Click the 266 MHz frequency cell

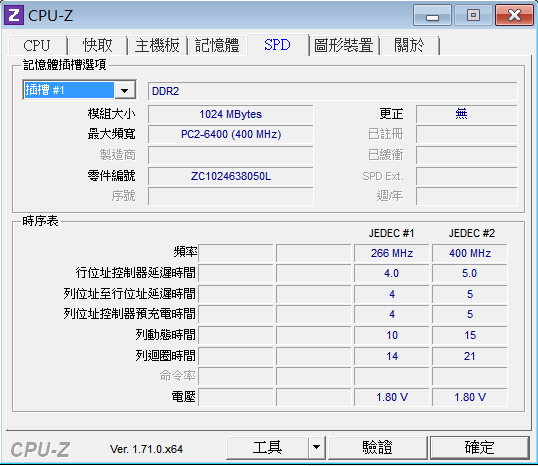pyautogui.click(x=391, y=253)
